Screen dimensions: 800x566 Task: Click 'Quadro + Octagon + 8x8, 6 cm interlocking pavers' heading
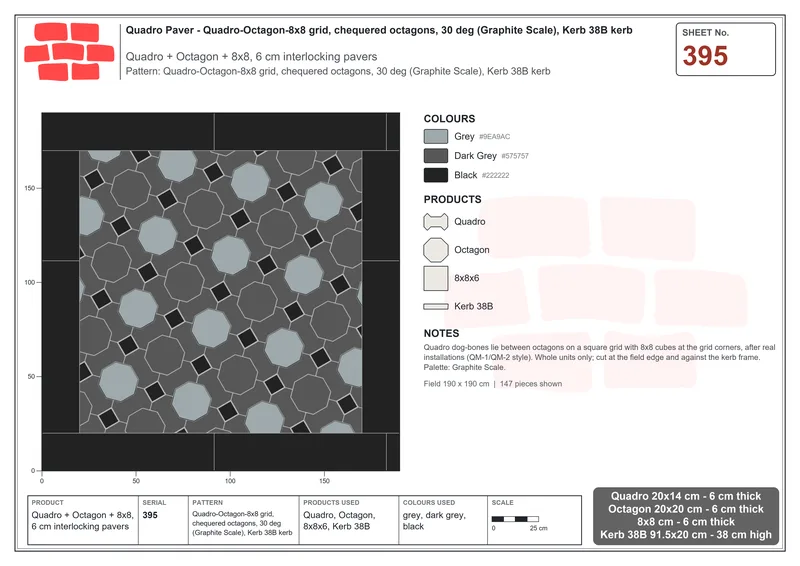252,57
